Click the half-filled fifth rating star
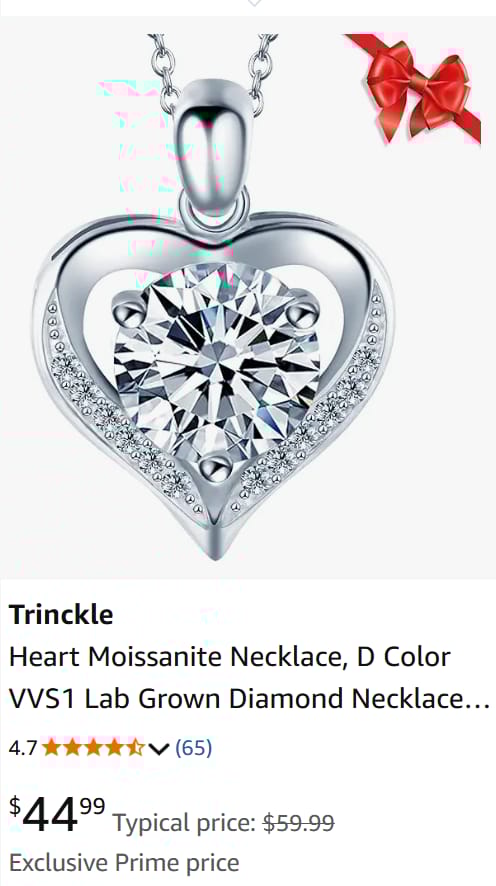 coord(135,748)
